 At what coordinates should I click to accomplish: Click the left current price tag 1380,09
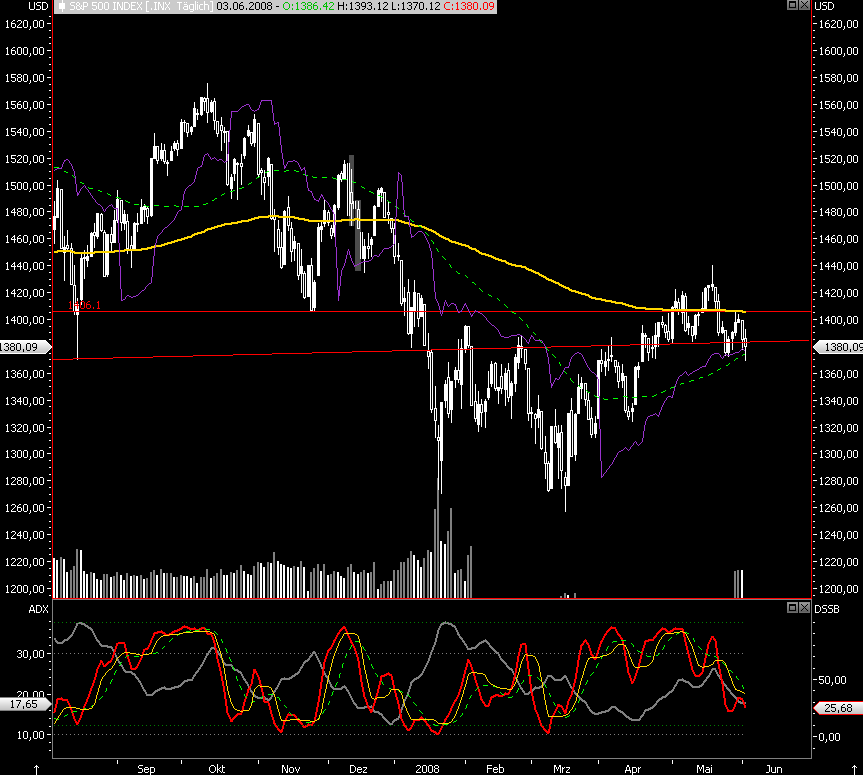point(23,347)
